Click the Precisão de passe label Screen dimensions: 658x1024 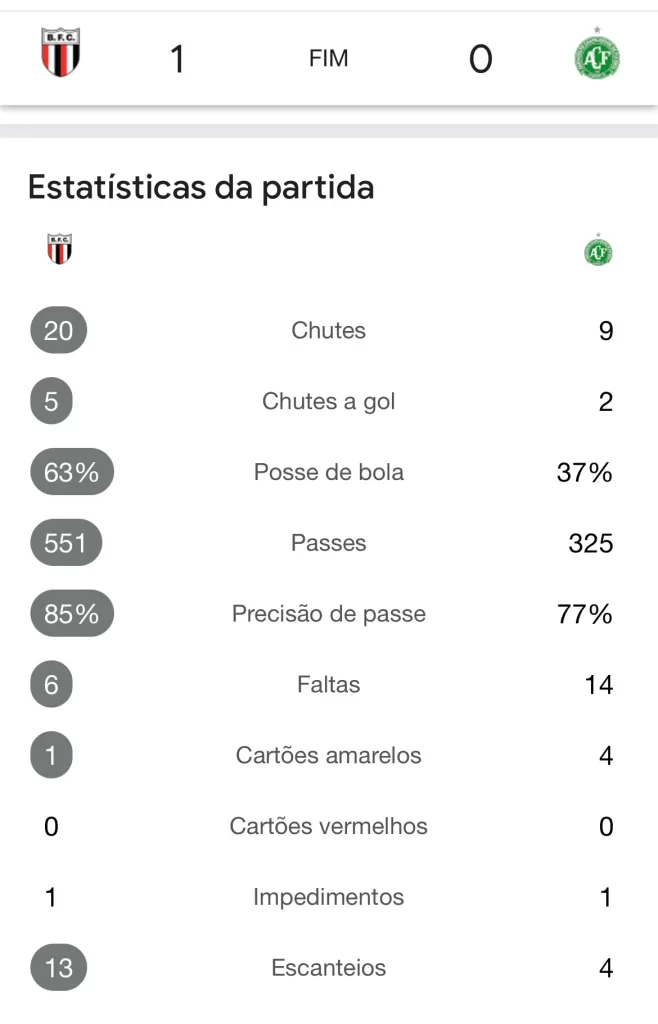328,614
